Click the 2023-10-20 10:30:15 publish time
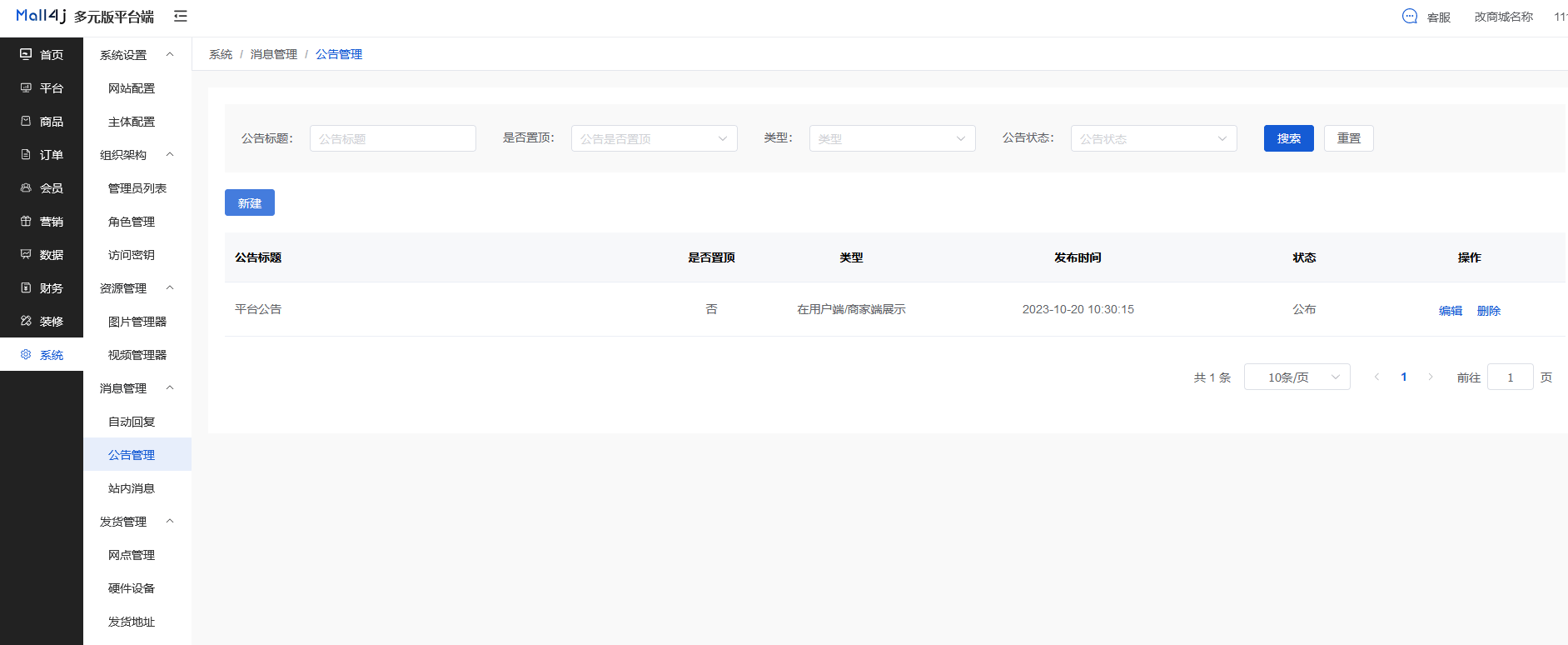 click(x=1078, y=309)
